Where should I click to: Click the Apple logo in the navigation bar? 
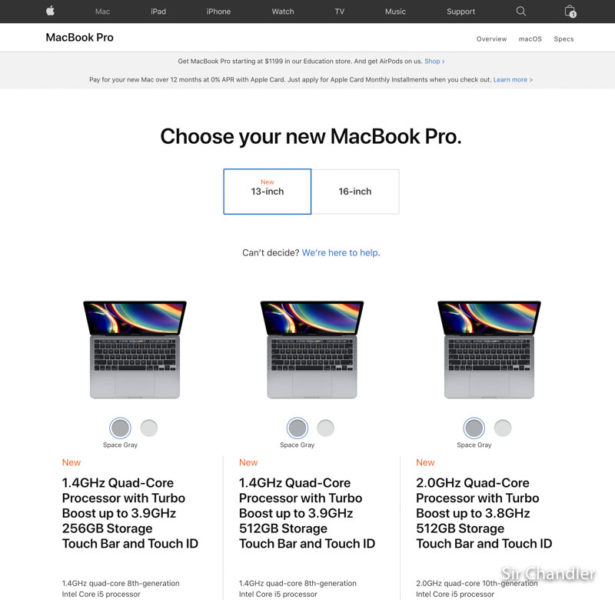coord(50,11)
